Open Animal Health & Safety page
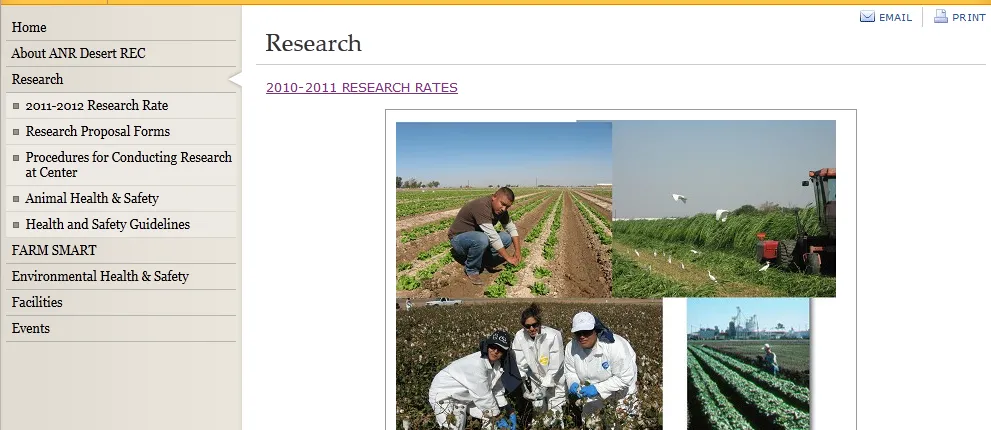This screenshot has height=430, width=991. pyautogui.click(x=92, y=199)
